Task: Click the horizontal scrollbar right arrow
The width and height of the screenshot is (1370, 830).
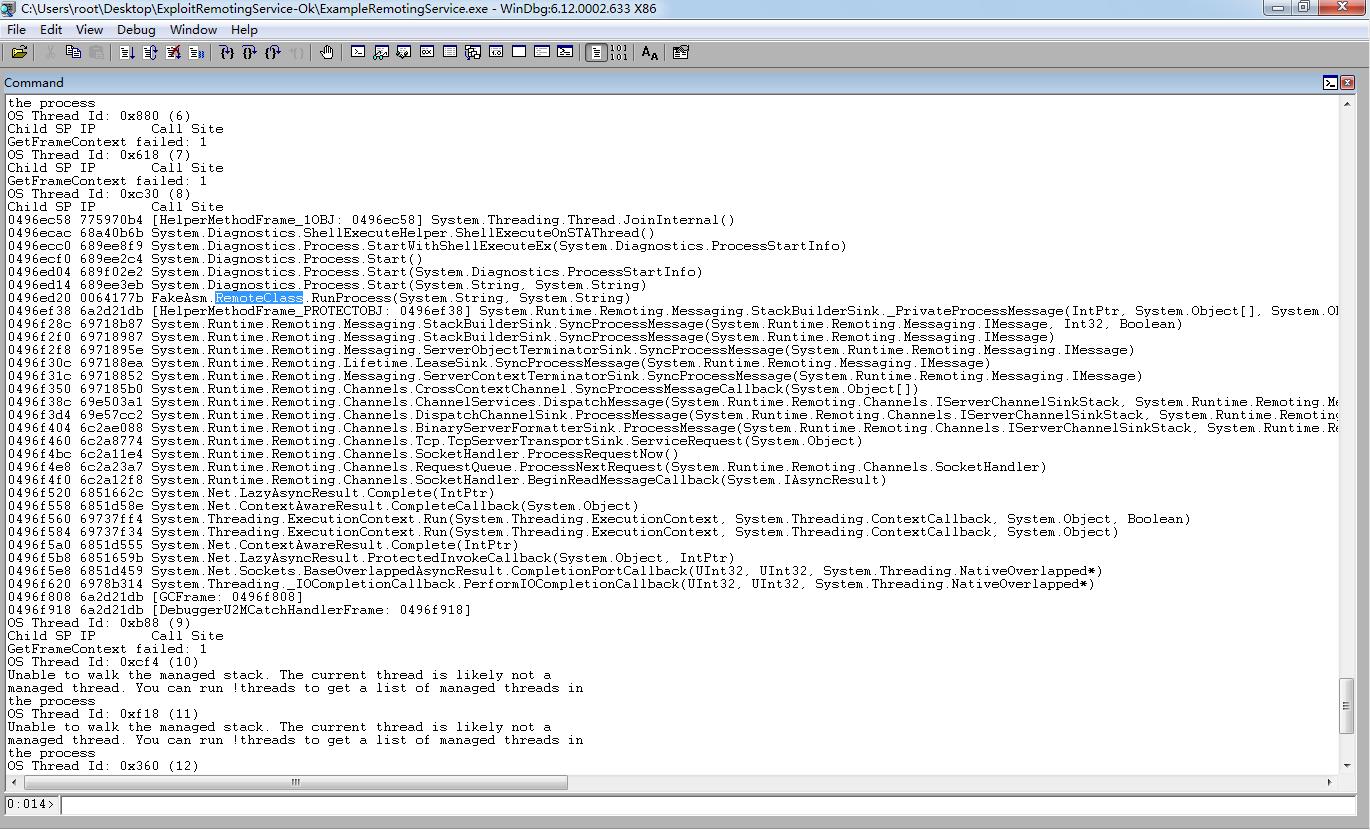Action: 1329,782
